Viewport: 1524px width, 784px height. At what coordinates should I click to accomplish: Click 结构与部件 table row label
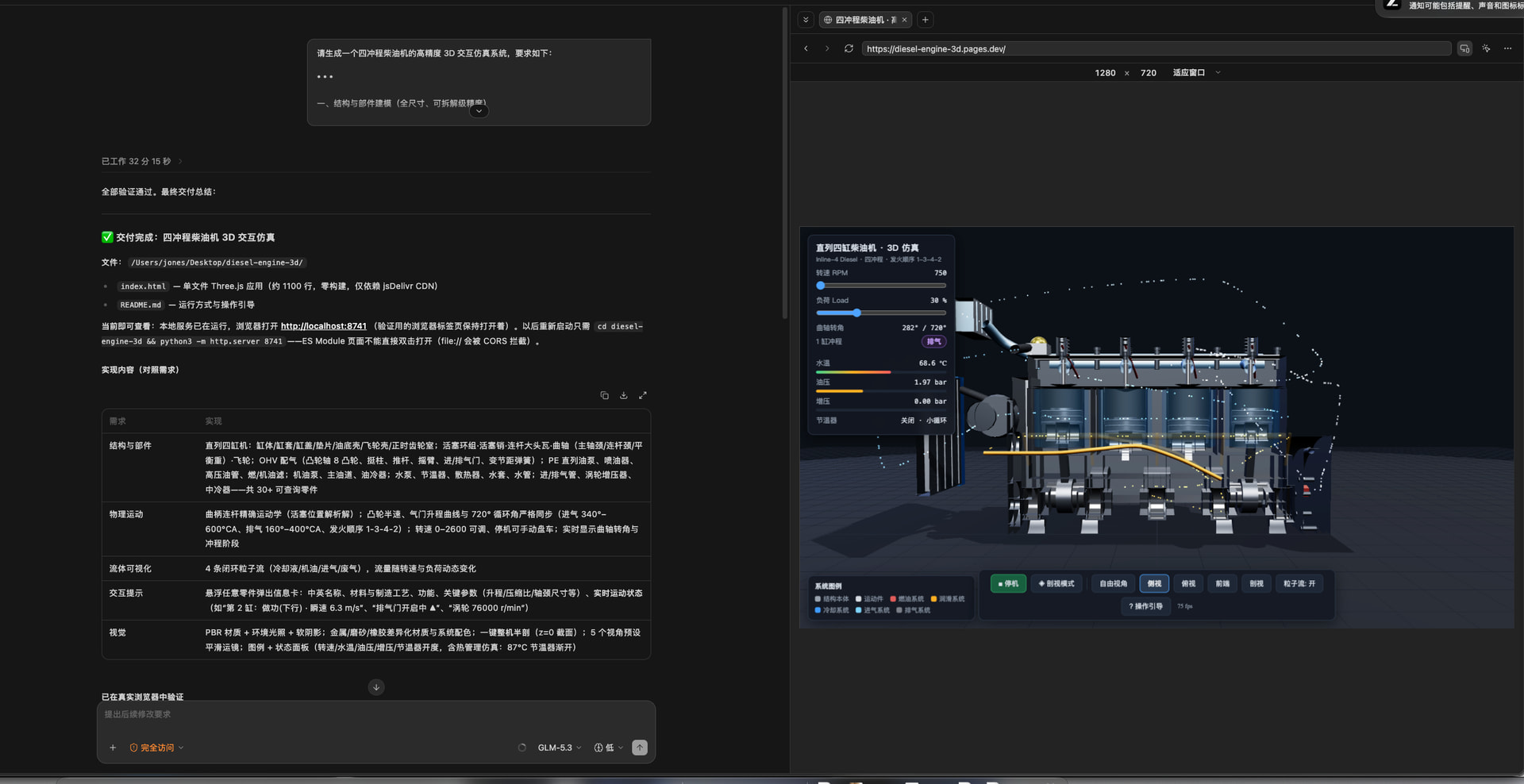click(130, 446)
